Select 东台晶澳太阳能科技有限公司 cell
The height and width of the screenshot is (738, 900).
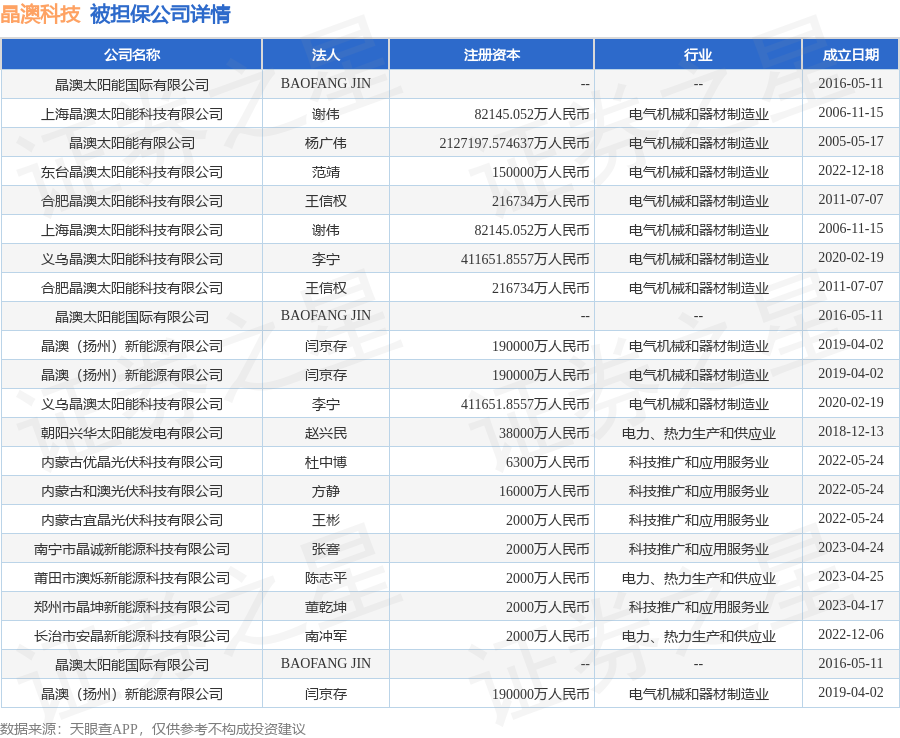pyautogui.click(x=131, y=172)
